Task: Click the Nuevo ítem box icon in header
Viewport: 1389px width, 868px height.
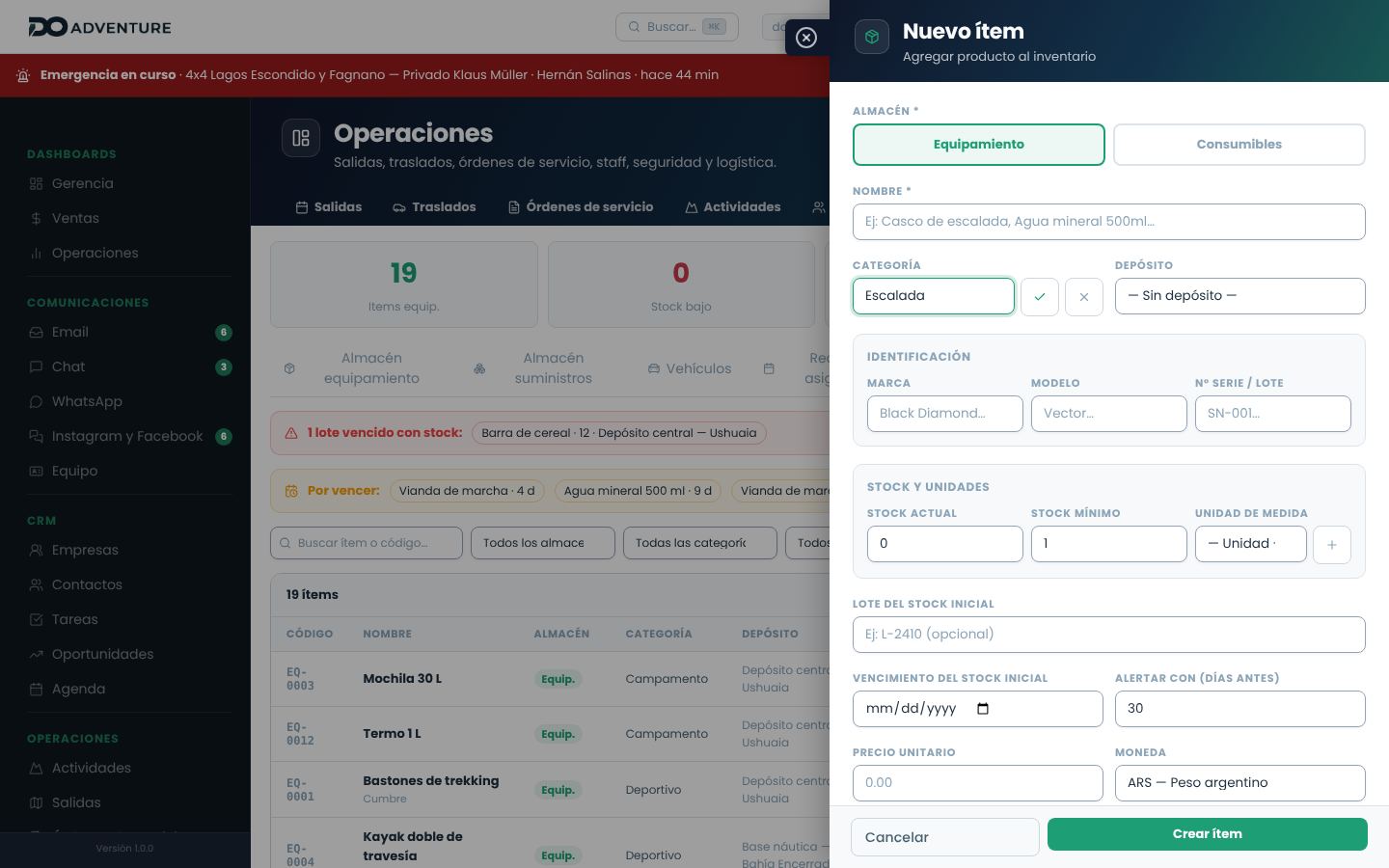Action: click(872, 37)
